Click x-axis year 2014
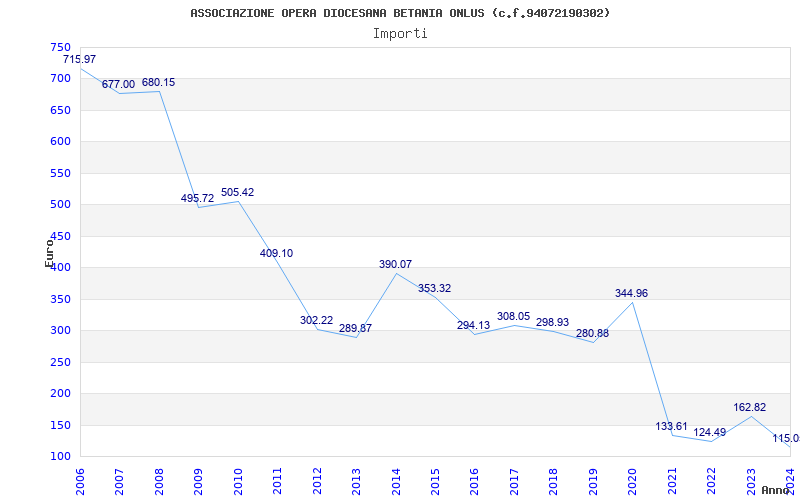Image resolution: width=800 pixels, height=500 pixels. tap(396, 482)
